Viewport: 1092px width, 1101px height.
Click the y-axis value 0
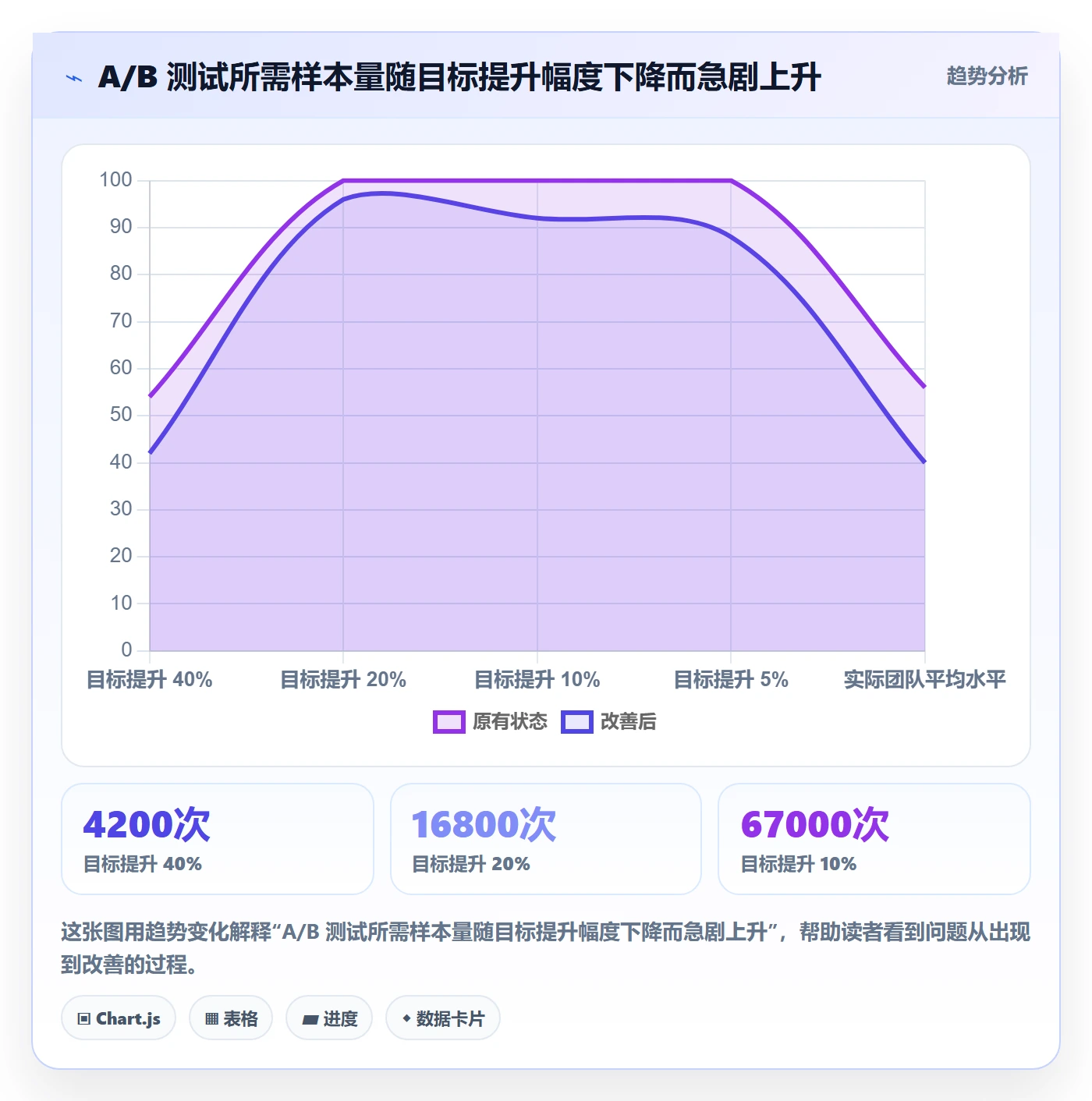[x=126, y=650]
